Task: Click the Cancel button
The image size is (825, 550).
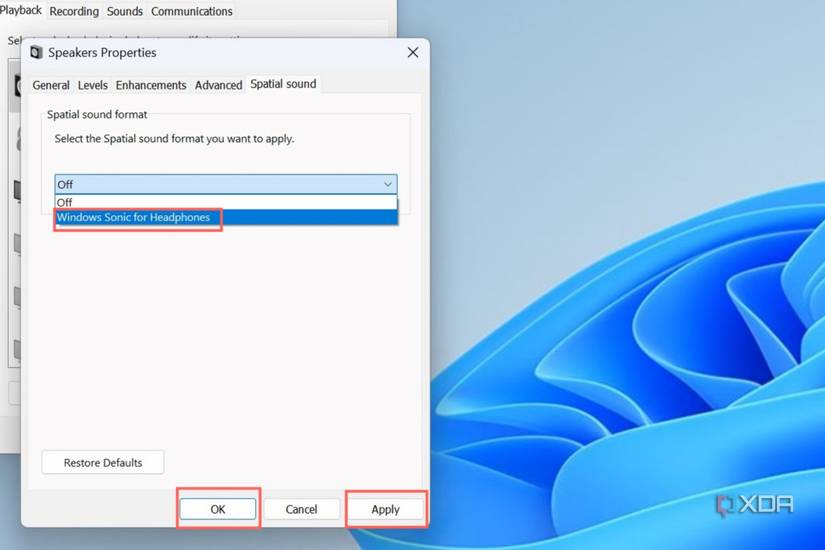Action: tap(301, 509)
